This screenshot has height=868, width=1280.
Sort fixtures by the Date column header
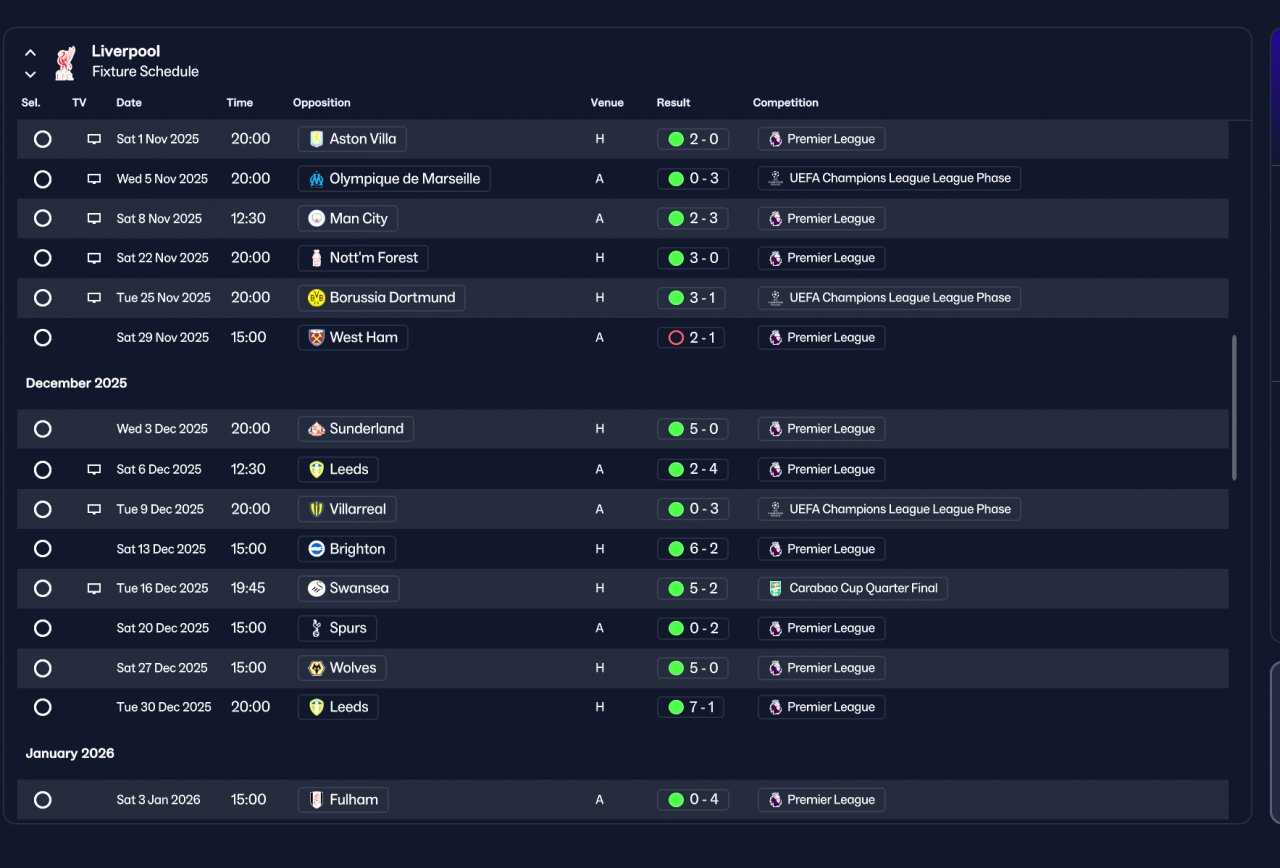(129, 103)
